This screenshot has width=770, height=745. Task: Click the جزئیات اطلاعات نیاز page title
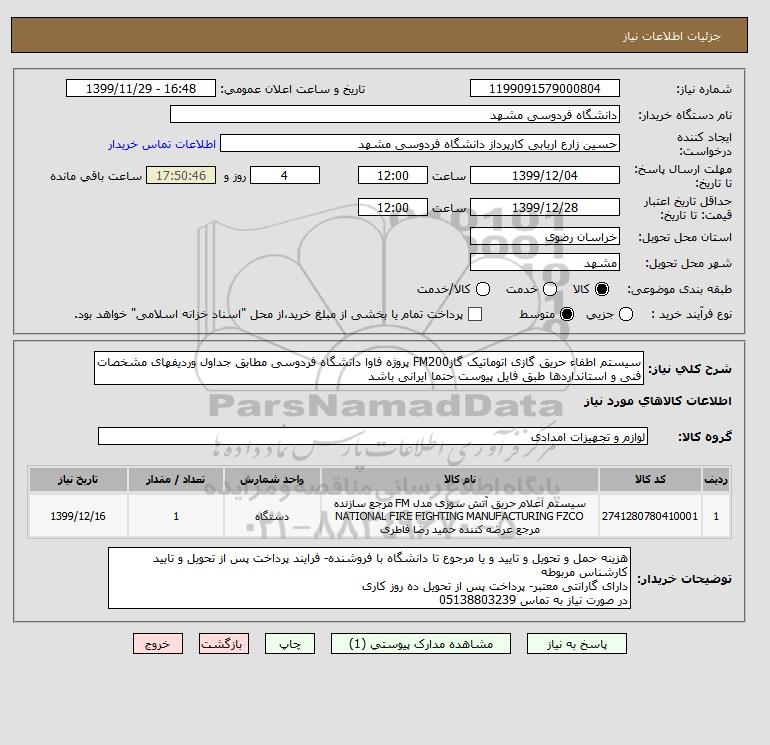click(671, 36)
